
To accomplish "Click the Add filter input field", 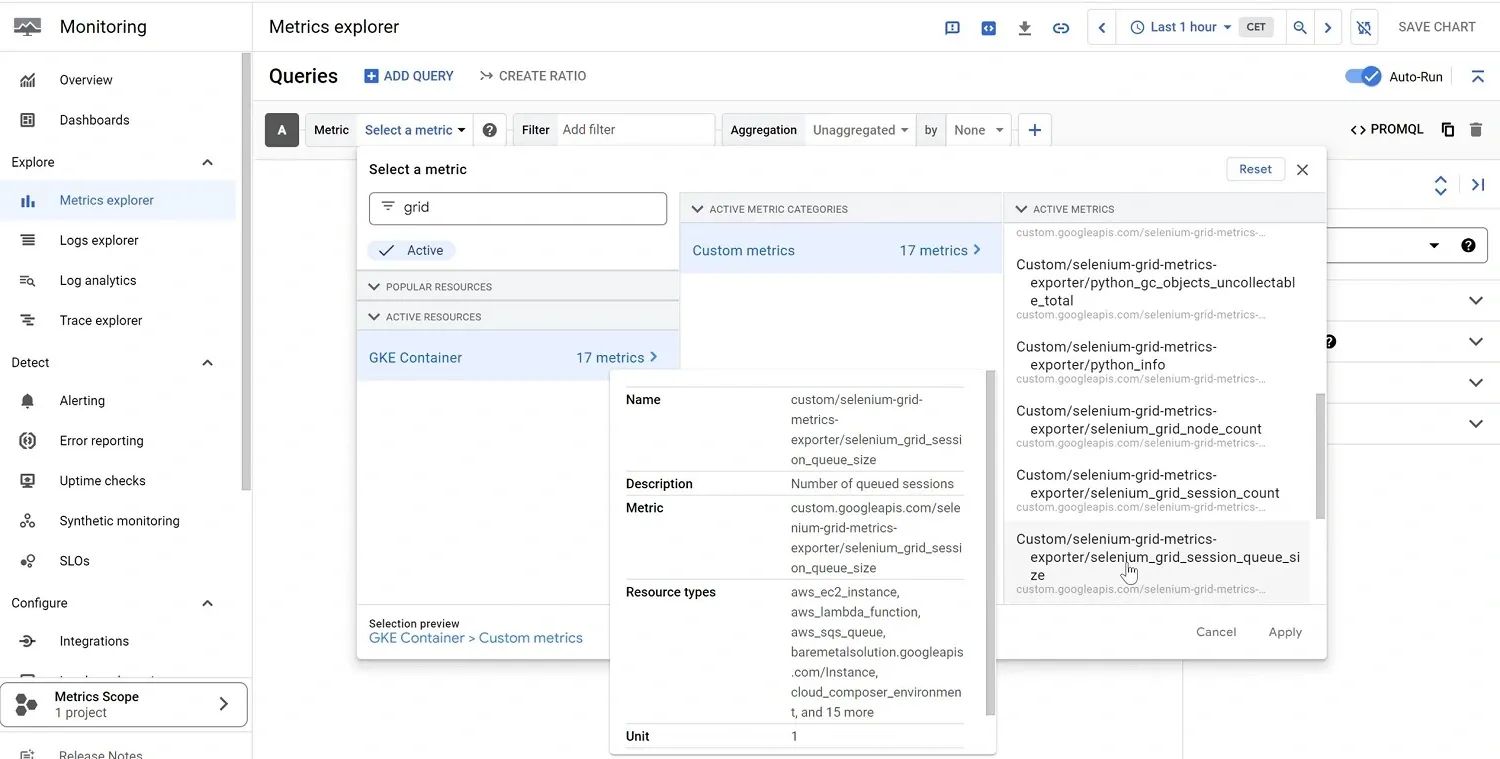I will click(x=636, y=130).
